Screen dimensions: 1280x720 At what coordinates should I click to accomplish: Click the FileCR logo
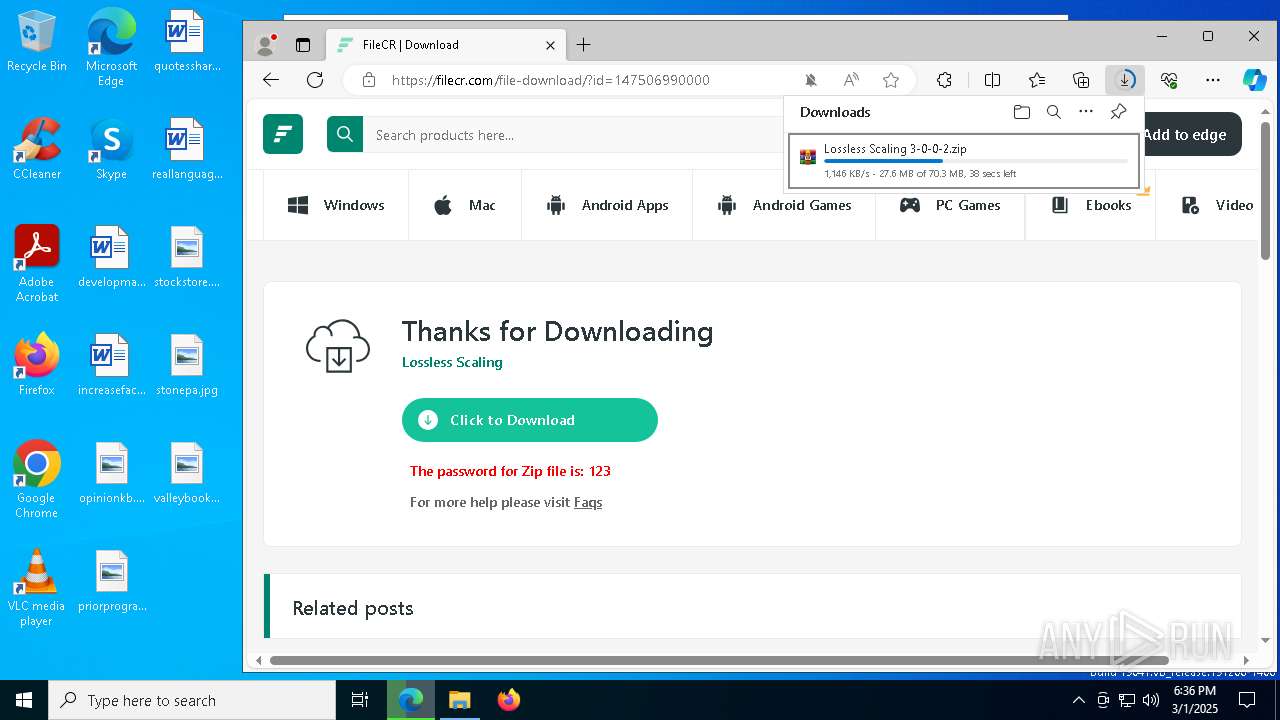283,134
